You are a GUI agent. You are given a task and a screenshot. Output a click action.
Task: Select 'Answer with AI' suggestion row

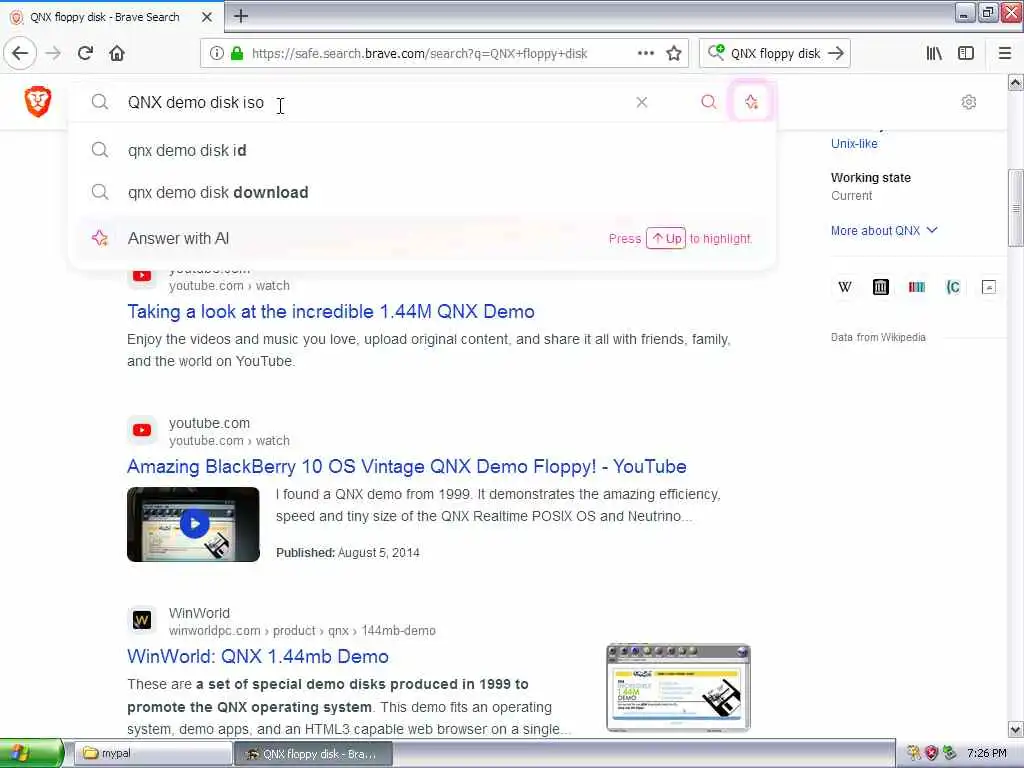(422, 238)
